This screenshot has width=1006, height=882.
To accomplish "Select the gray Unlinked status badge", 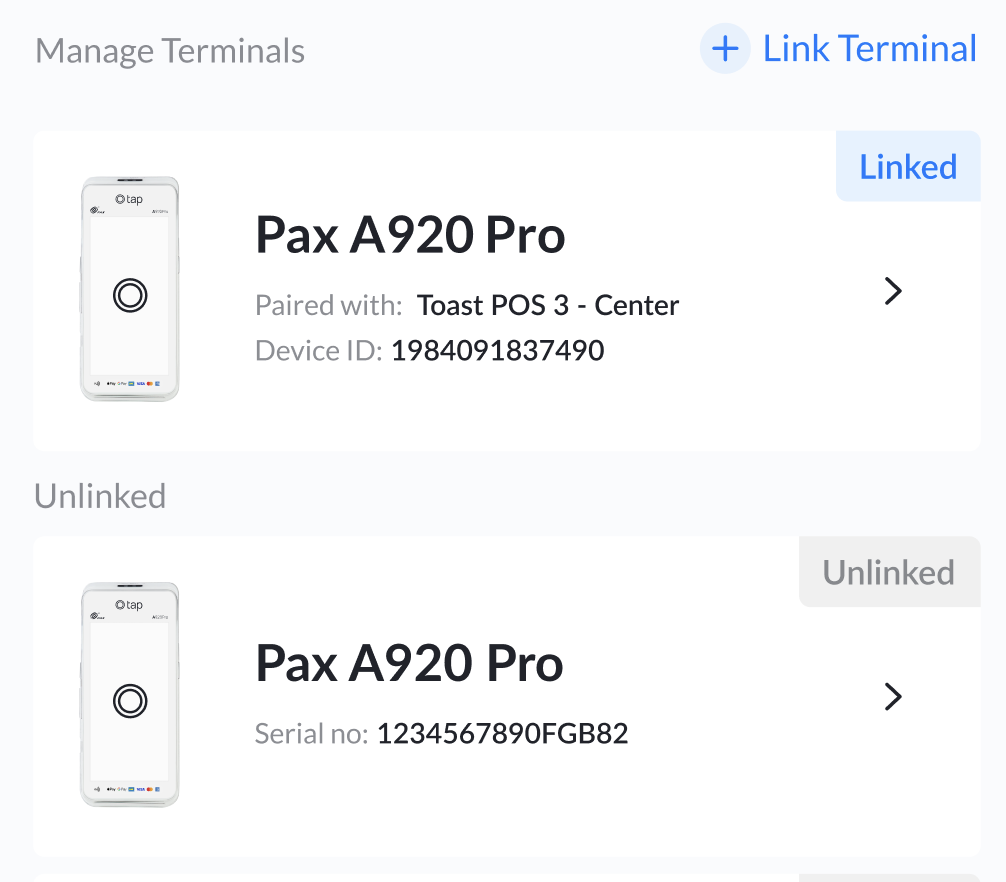I will 889,572.
